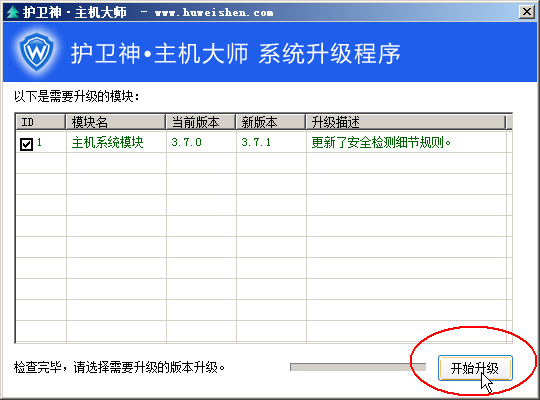Click new version 3.7.1 cell
This screenshot has width=540, height=400.
point(256,142)
